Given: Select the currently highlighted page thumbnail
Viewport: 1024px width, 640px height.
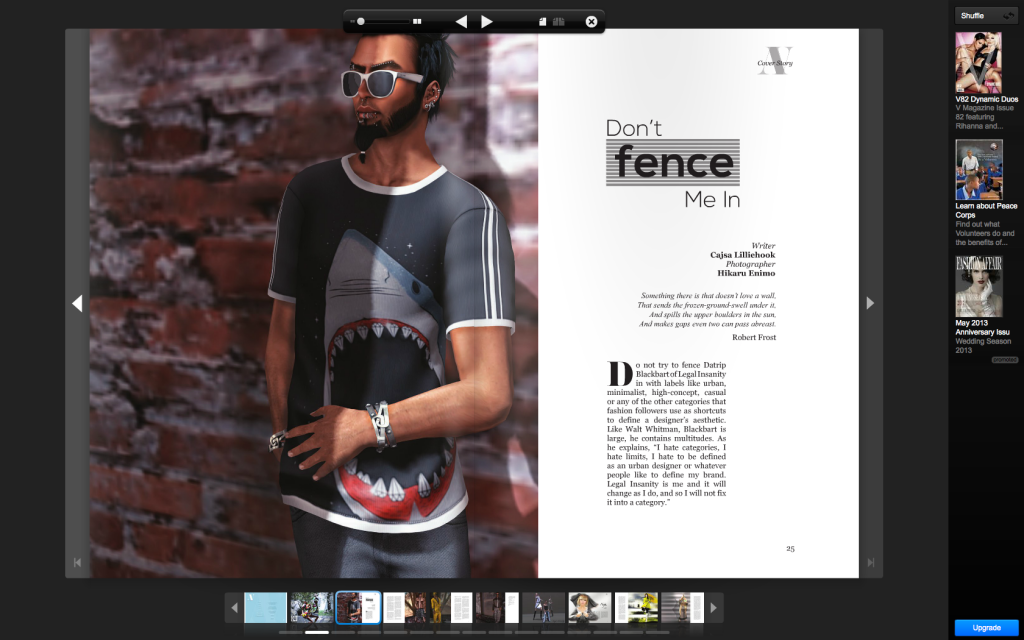Looking at the screenshot, I should click(x=357, y=607).
